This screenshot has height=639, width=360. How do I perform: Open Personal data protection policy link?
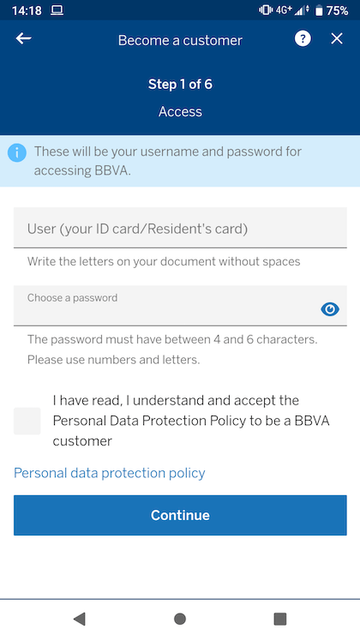point(109,473)
